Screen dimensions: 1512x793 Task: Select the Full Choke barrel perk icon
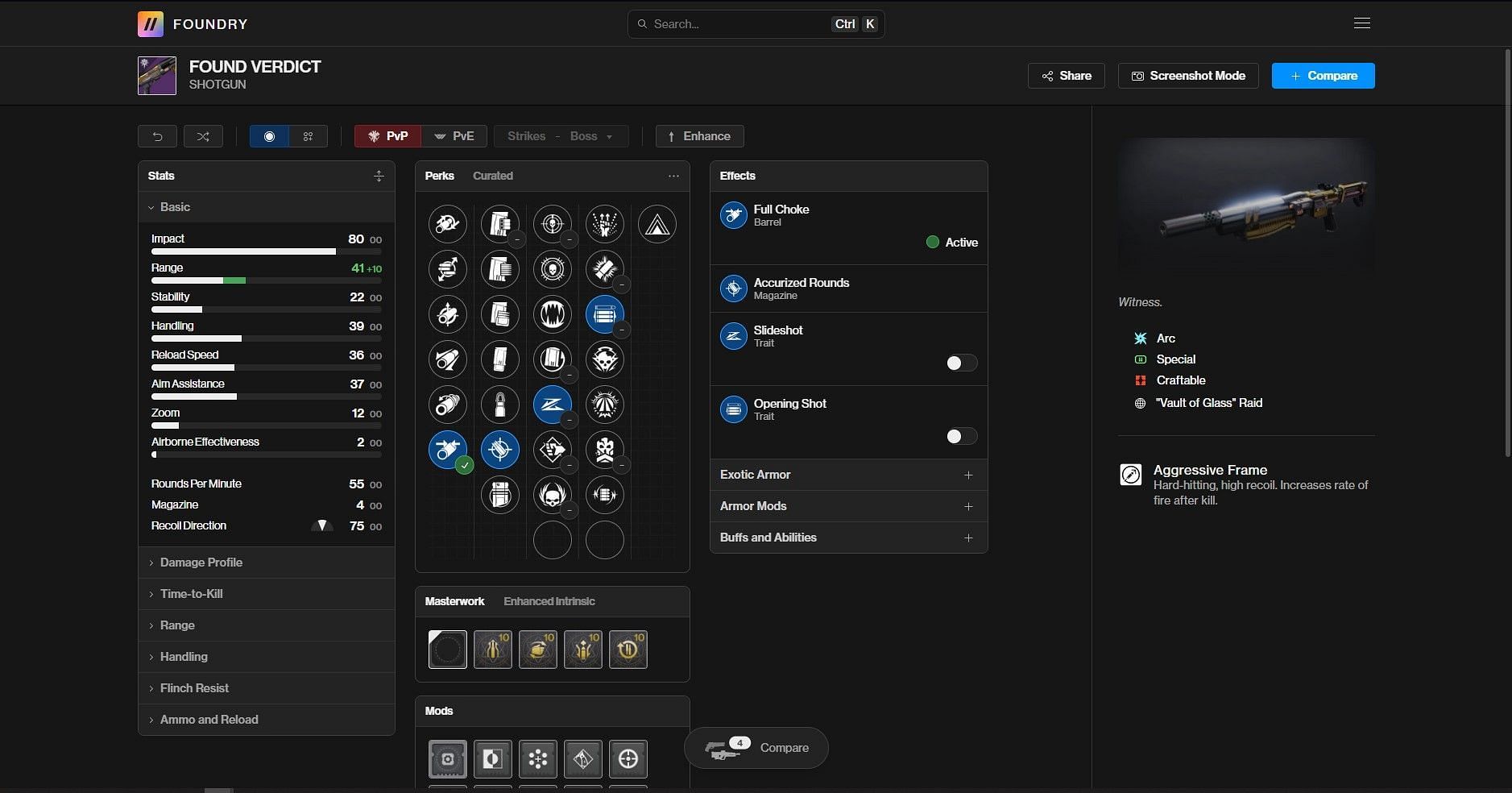point(447,450)
